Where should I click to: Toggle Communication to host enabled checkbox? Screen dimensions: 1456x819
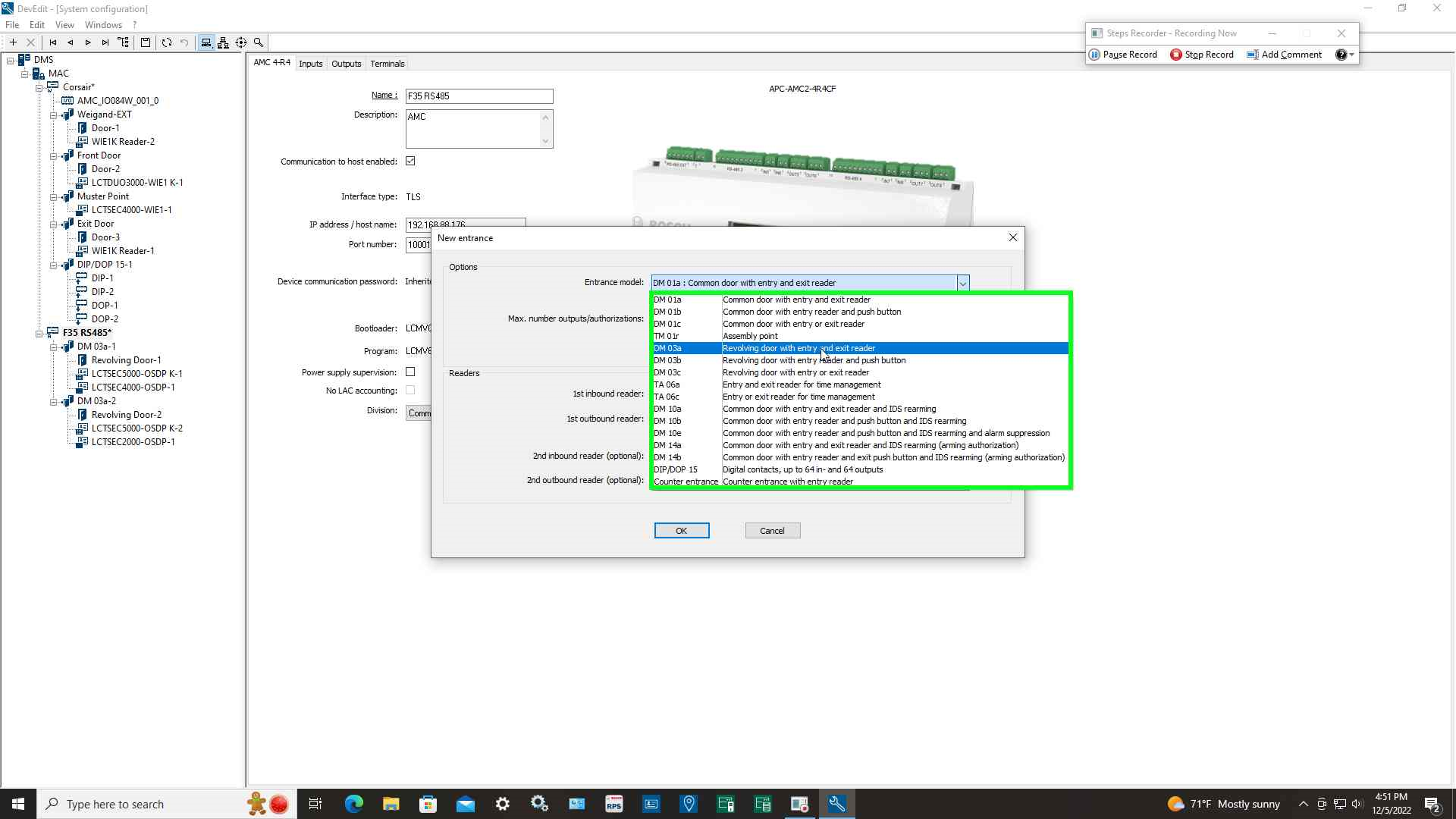pyautogui.click(x=410, y=161)
